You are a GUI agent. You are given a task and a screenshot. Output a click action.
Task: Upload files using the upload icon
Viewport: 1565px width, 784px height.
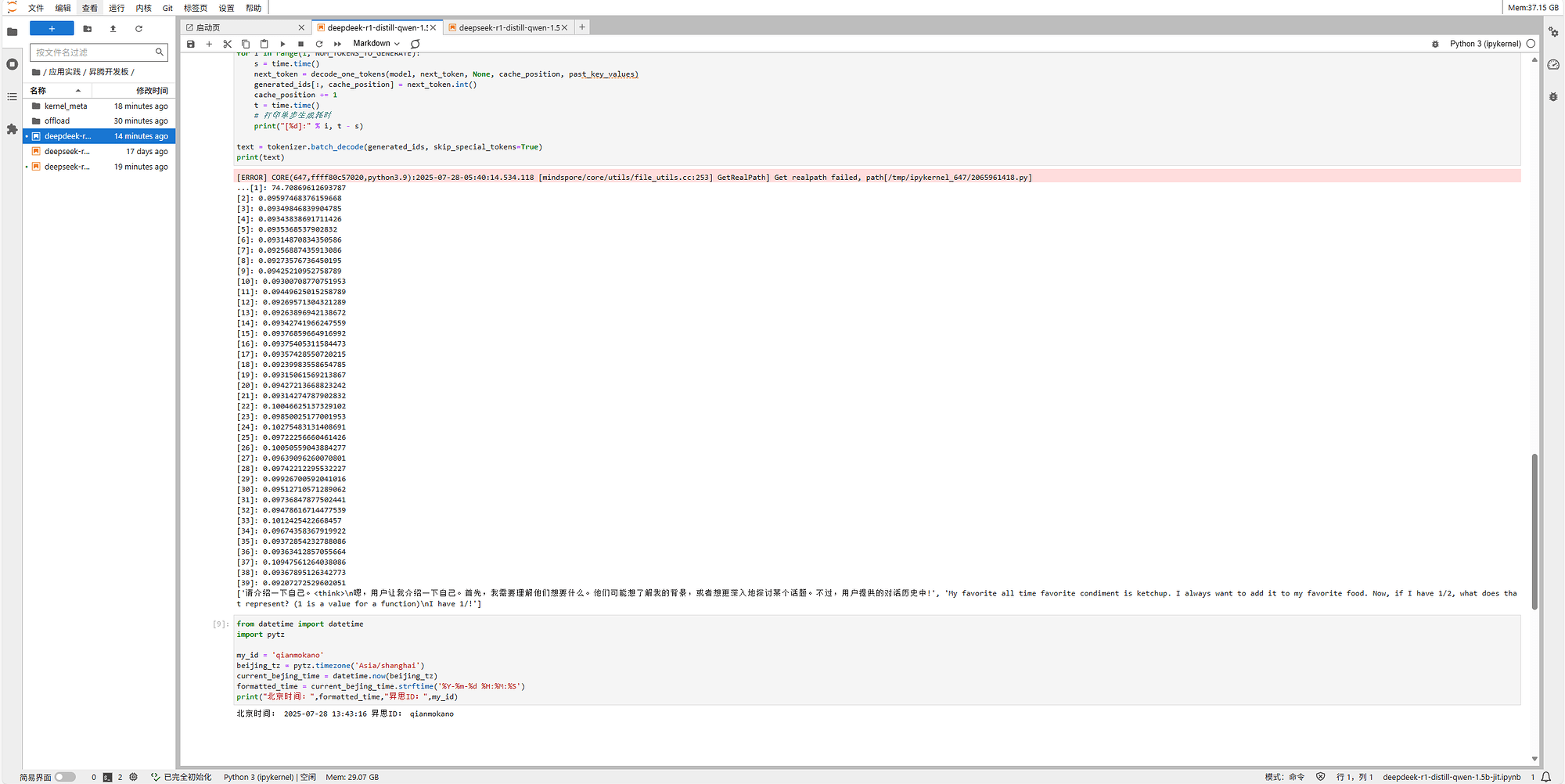(113, 29)
